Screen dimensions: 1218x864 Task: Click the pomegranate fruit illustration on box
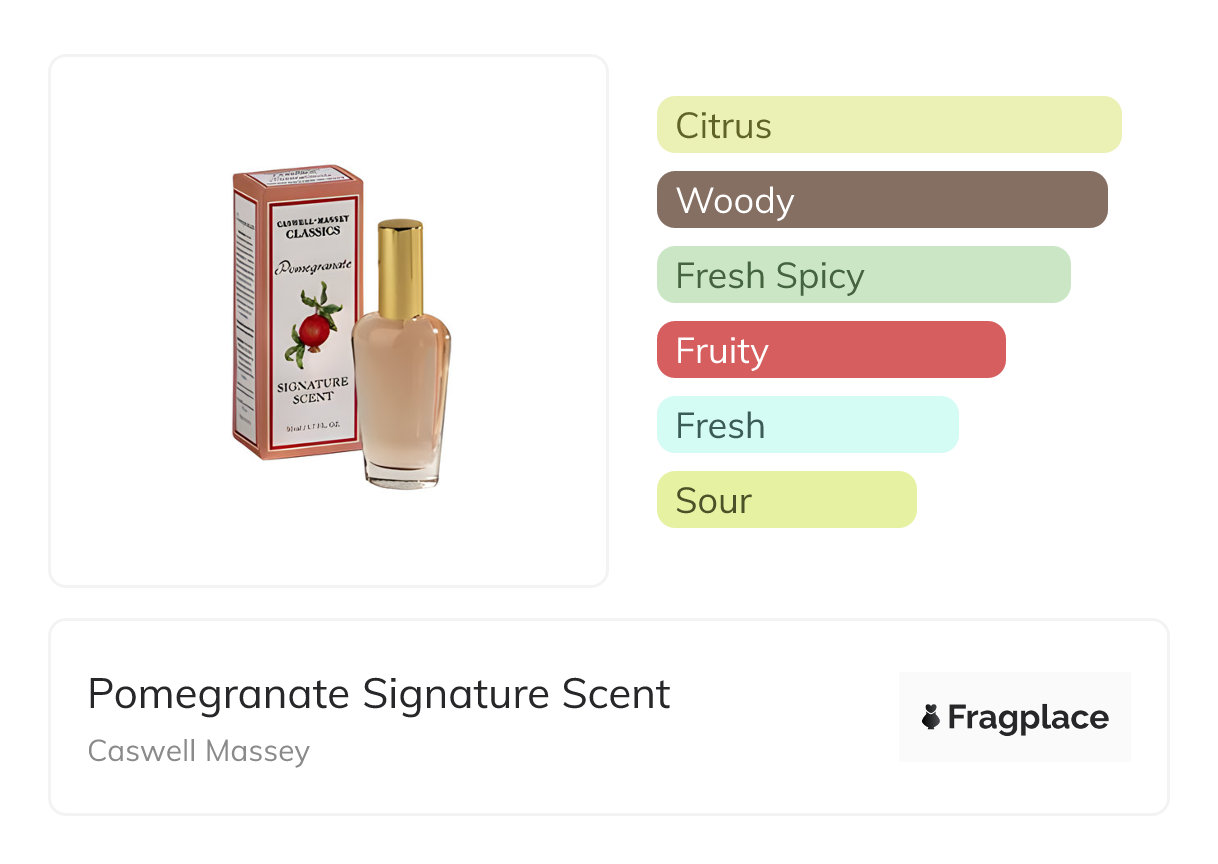point(314,329)
